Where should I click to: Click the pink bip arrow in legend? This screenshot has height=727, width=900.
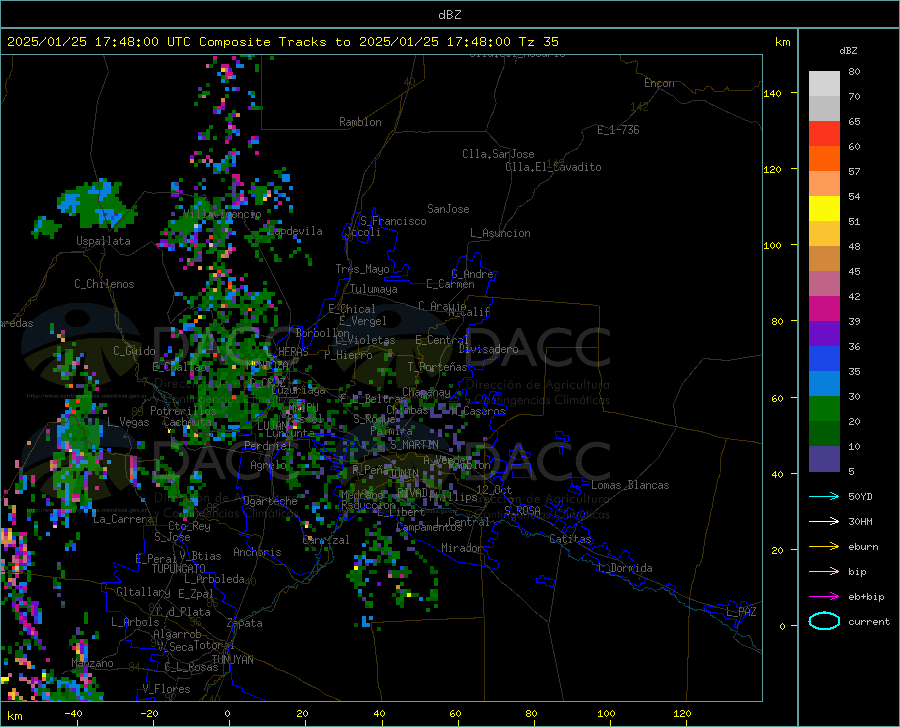[824, 572]
